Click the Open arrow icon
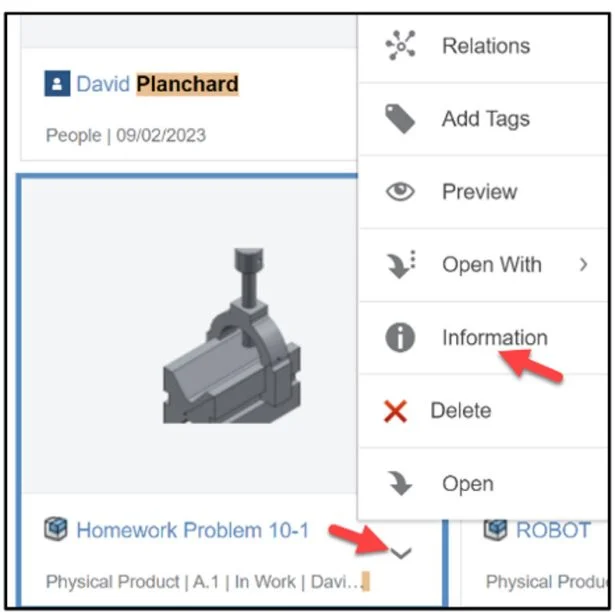The width and height of the screenshot is (615, 612). pos(400,484)
